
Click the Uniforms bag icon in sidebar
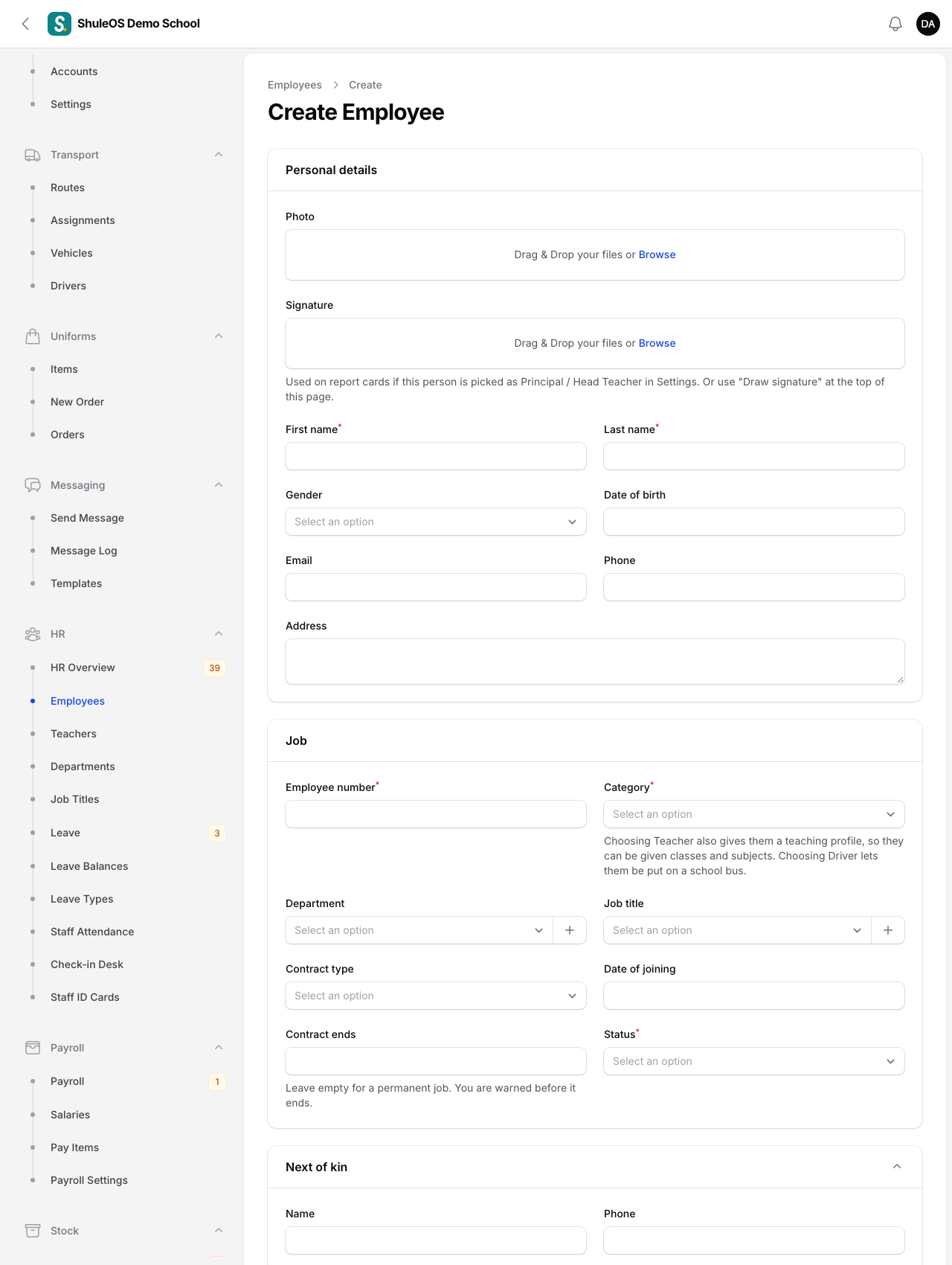tap(33, 336)
